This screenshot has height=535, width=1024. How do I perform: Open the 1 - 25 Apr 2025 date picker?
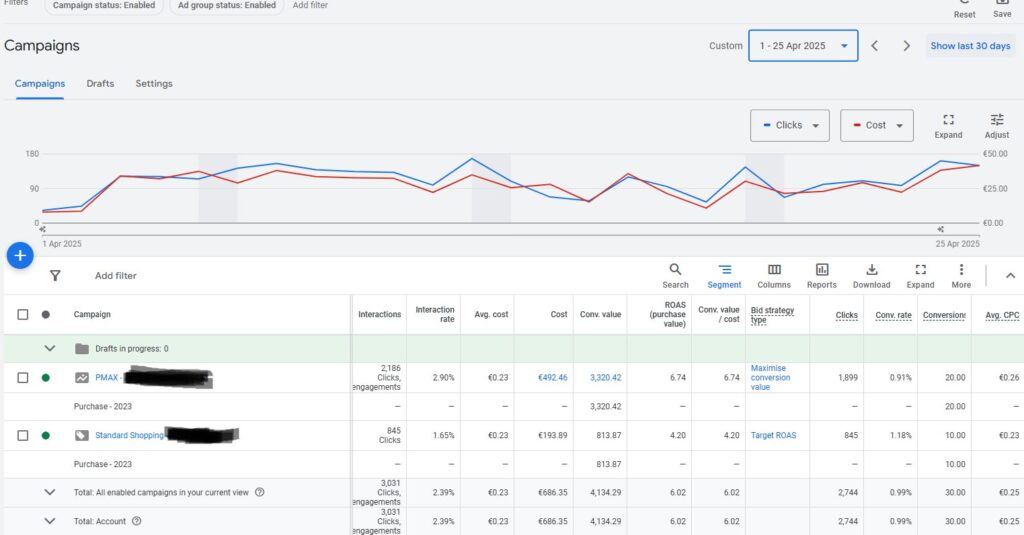[803, 46]
